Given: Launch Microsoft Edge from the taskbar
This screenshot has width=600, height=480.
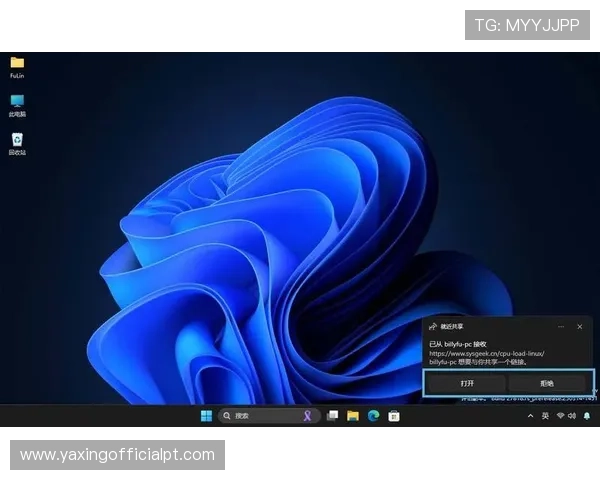Looking at the screenshot, I should point(373,416).
